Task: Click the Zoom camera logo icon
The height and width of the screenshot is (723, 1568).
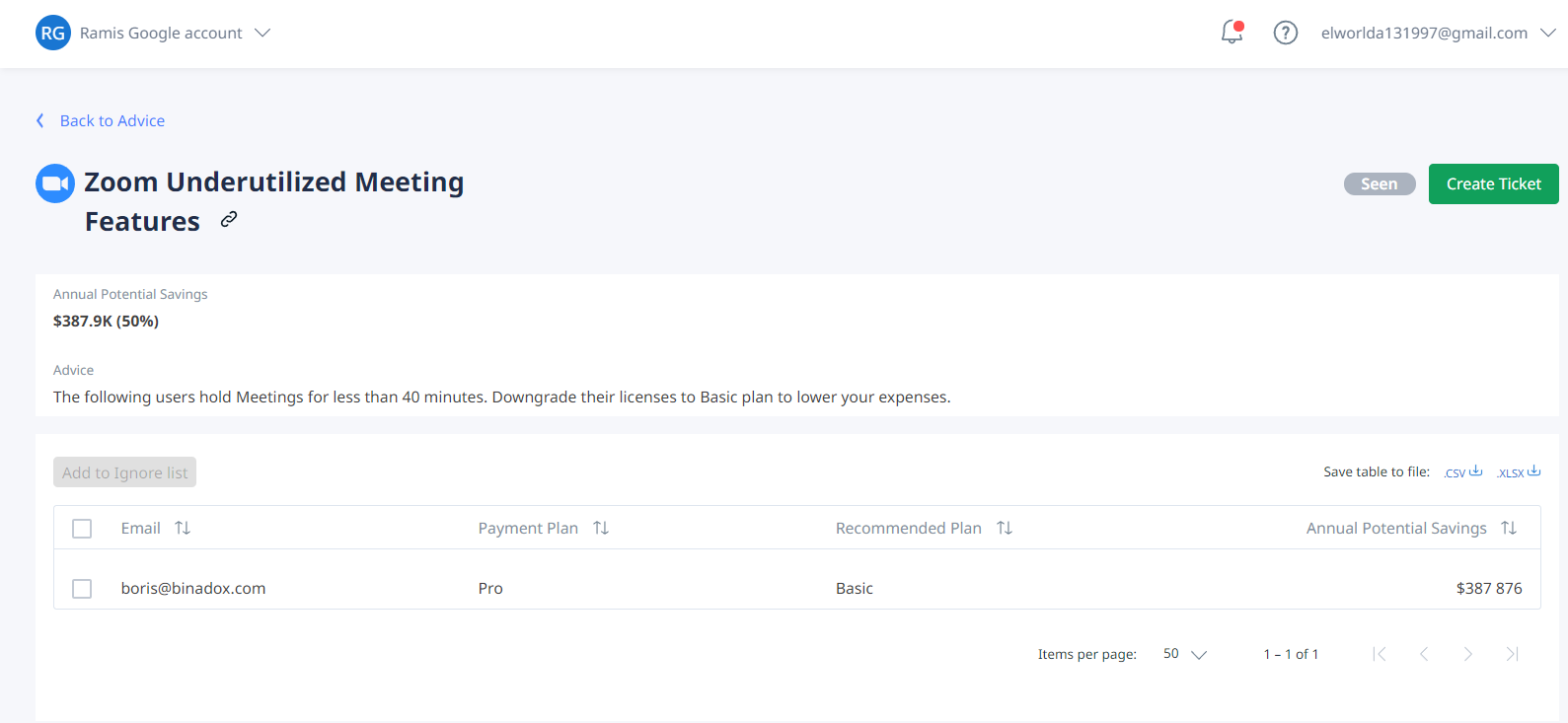Action: coord(55,183)
